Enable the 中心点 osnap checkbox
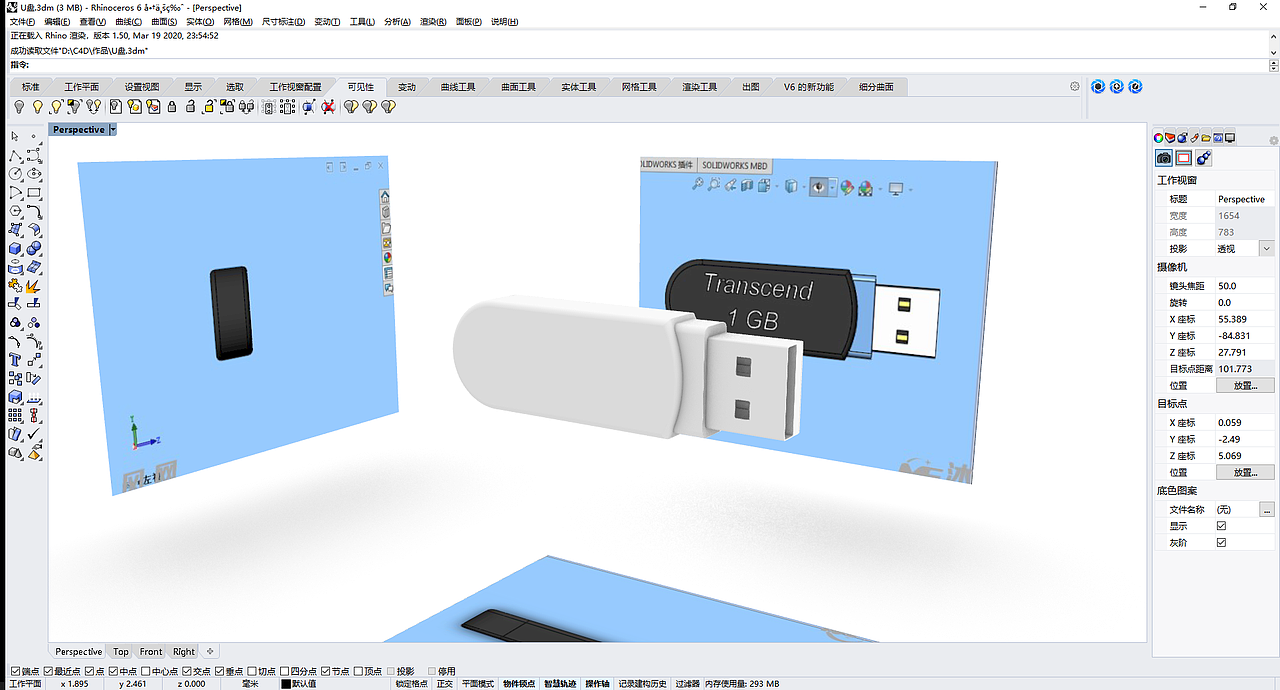 (146, 671)
